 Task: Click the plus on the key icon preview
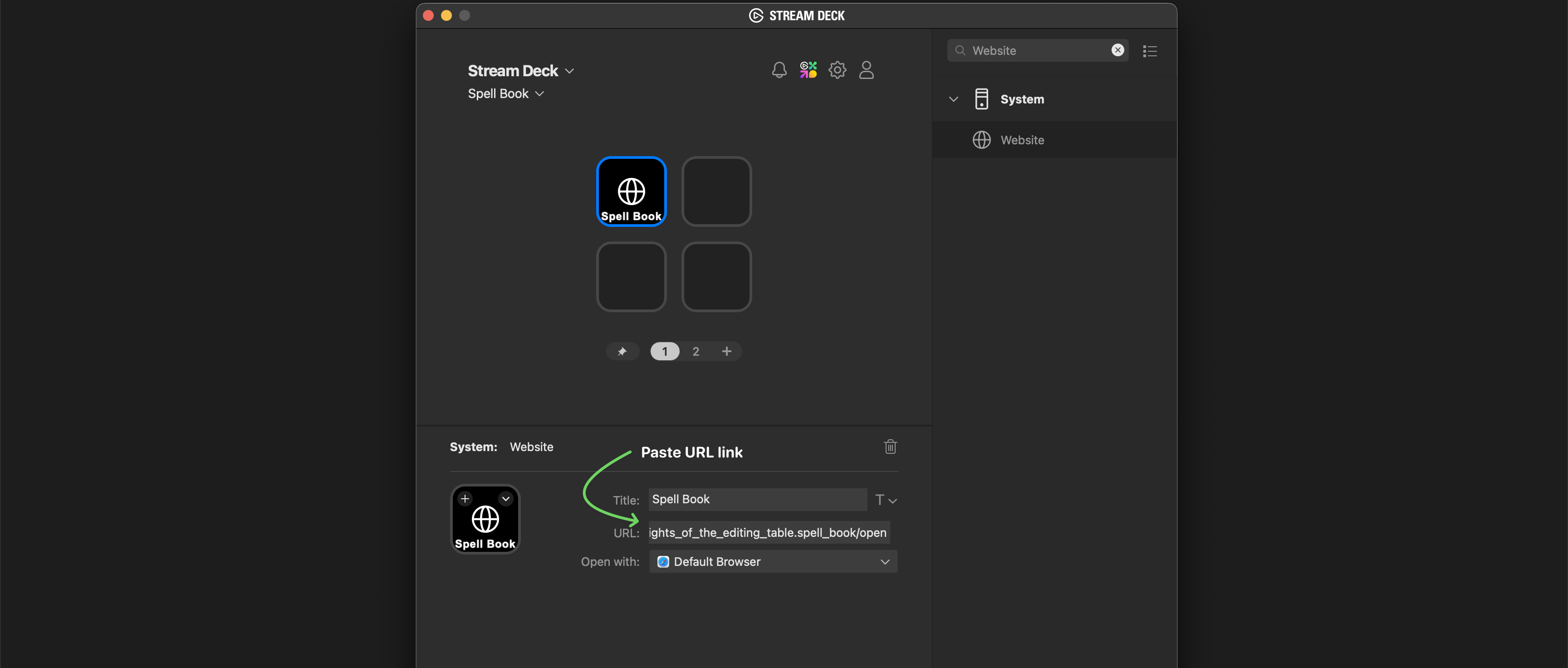coord(465,499)
